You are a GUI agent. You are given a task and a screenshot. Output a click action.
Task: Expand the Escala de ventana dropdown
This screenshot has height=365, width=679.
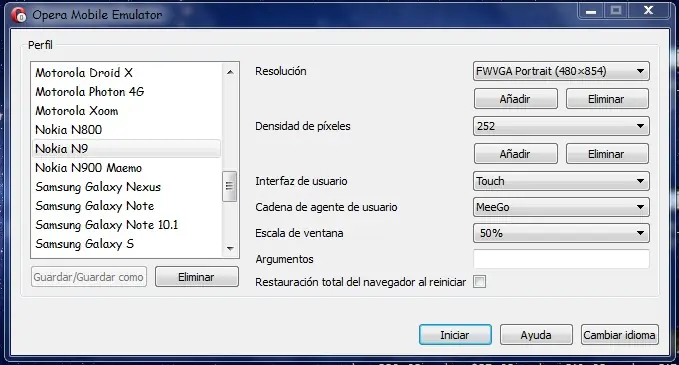coord(561,233)
